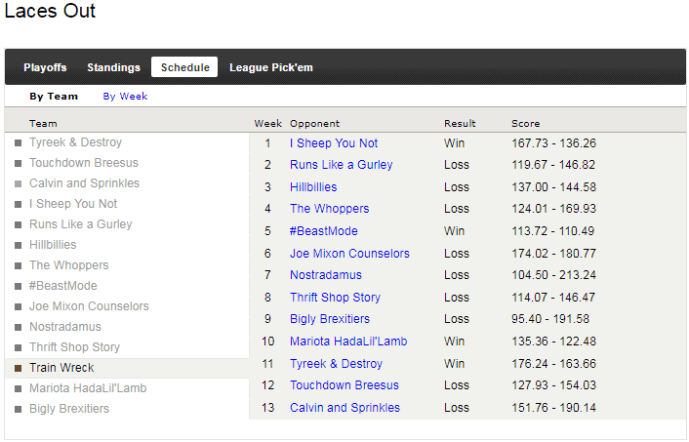Open Mariota HadaLil'Lamb opponent link
This screenshot has width=689, height=442.
(x=348, y=341)
